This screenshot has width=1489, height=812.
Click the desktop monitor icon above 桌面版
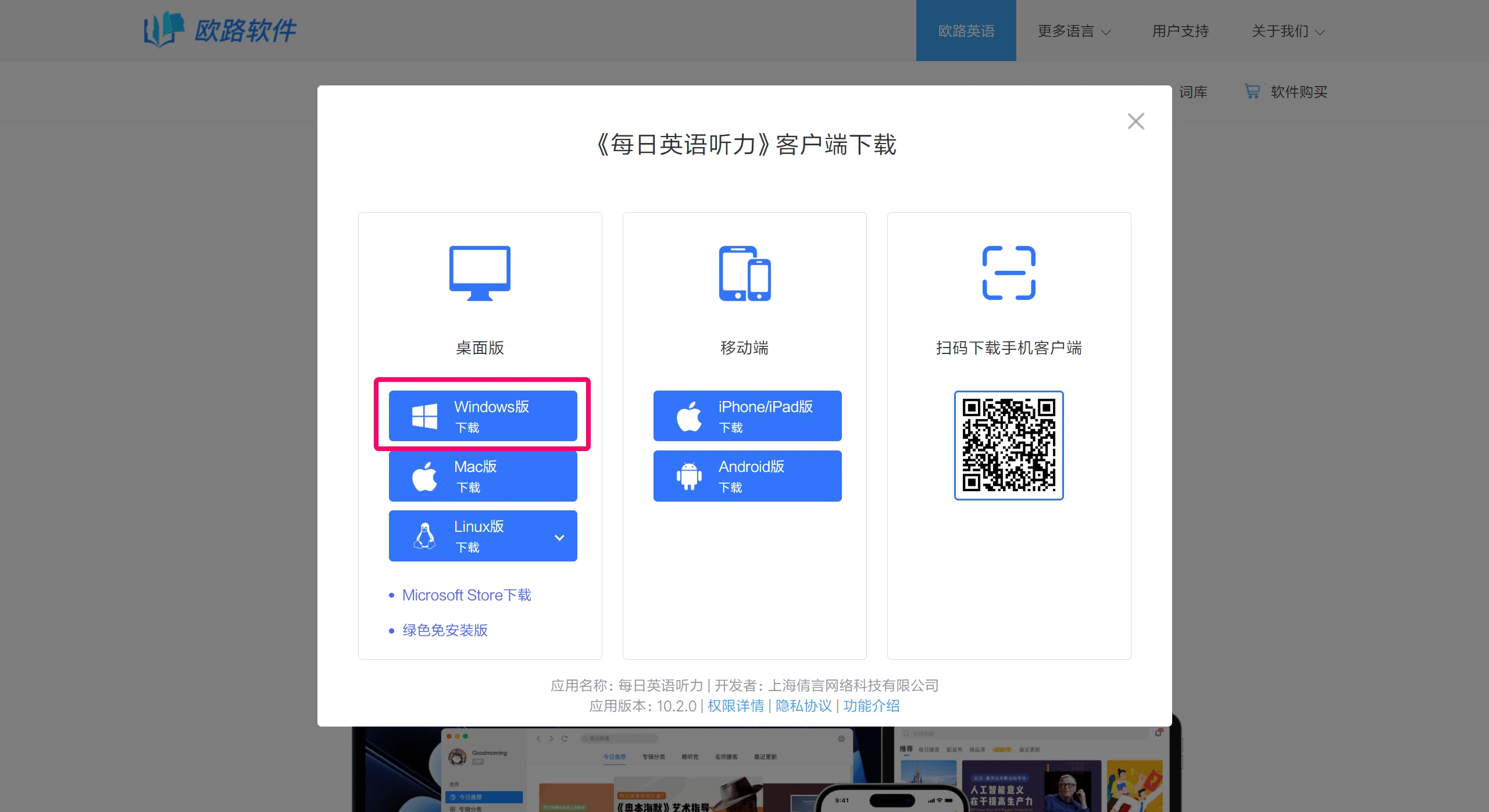click(x=479, y=273)
